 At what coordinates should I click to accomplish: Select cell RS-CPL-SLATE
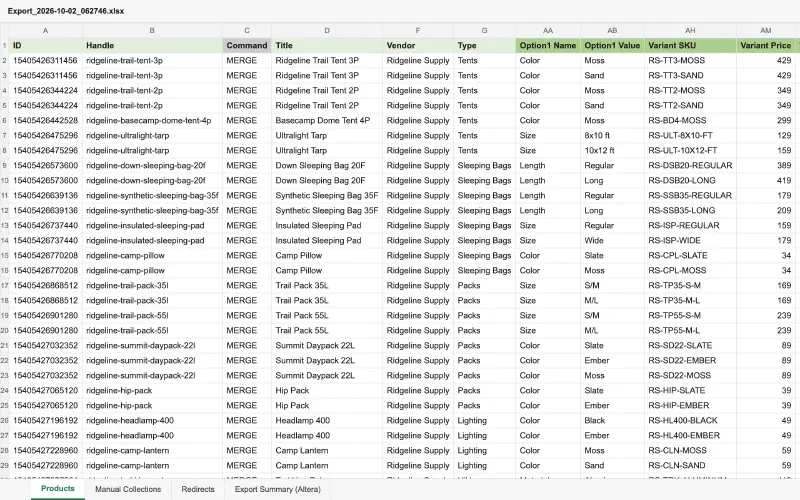coord(690,256)
